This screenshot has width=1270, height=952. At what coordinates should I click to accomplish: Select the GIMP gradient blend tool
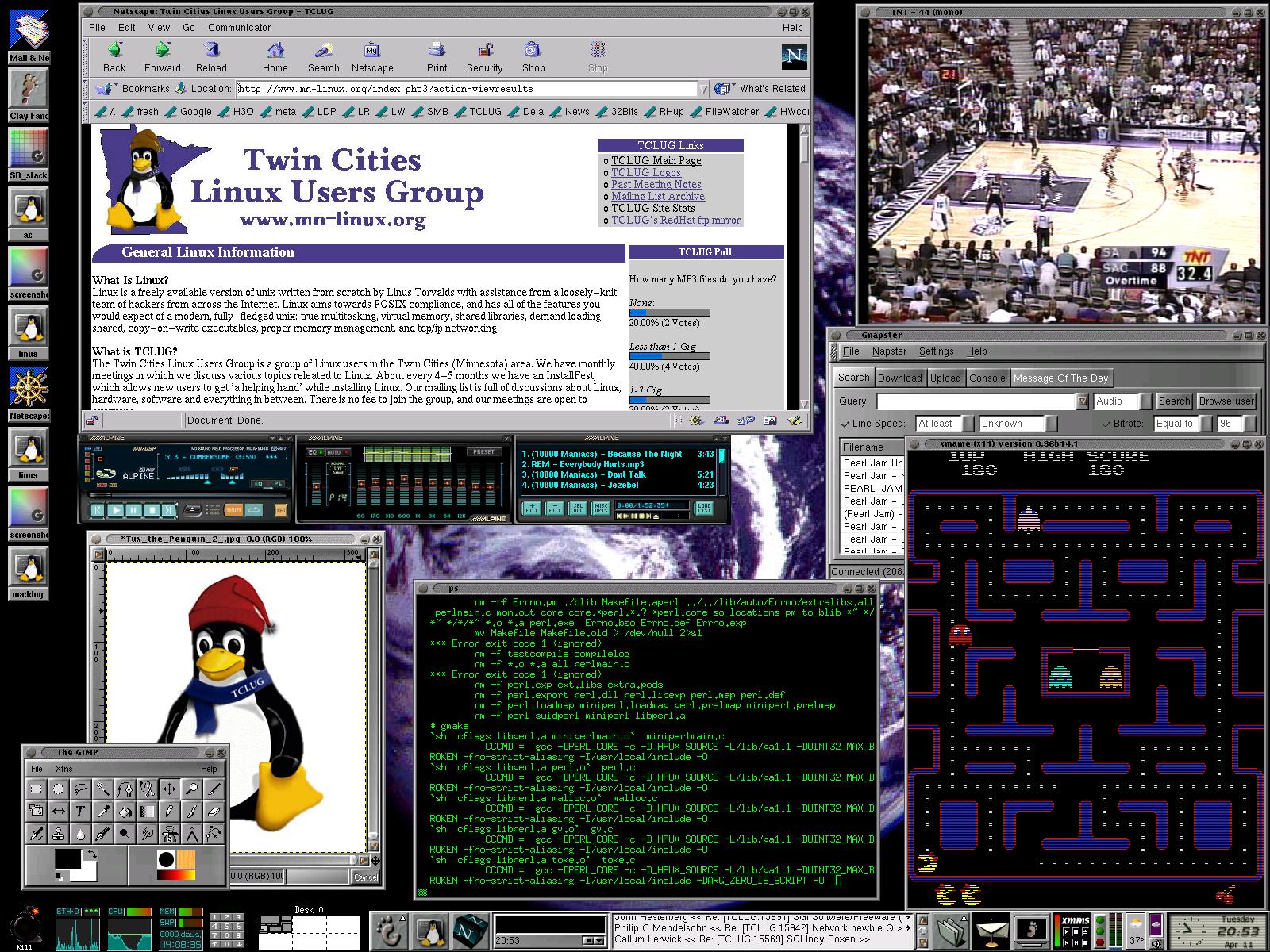[x=147, y=811]
